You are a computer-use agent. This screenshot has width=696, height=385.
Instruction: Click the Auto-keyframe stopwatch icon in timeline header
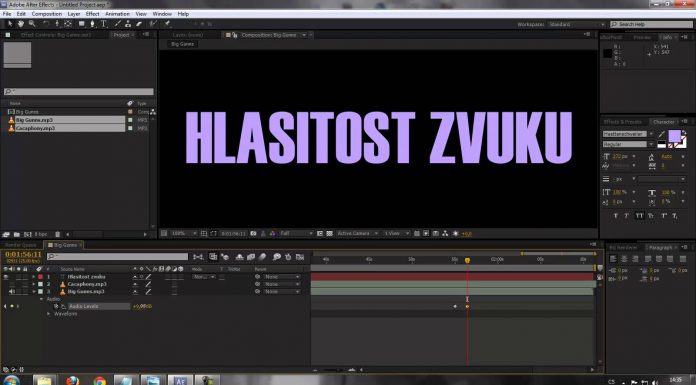click(288, 257)
